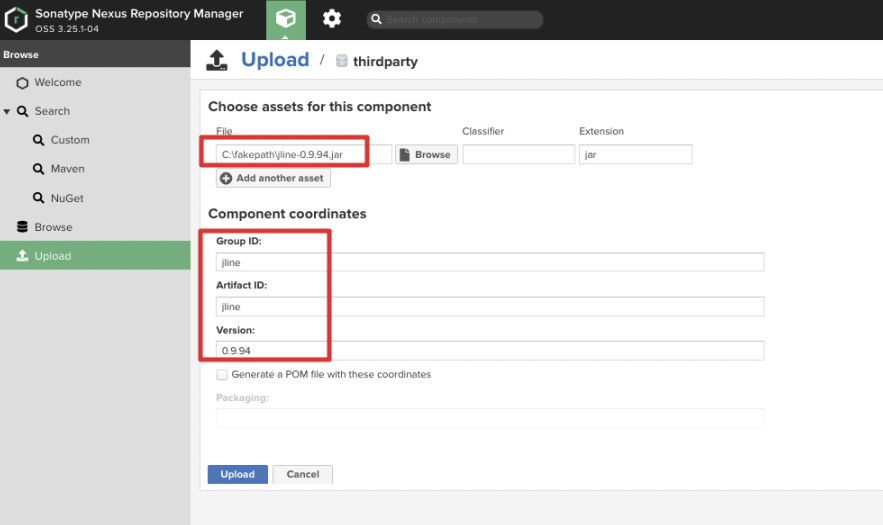Viewport: 883px width, 525px height.
Task: Click the Maven search magnifier icon
Action: point(38,169)
